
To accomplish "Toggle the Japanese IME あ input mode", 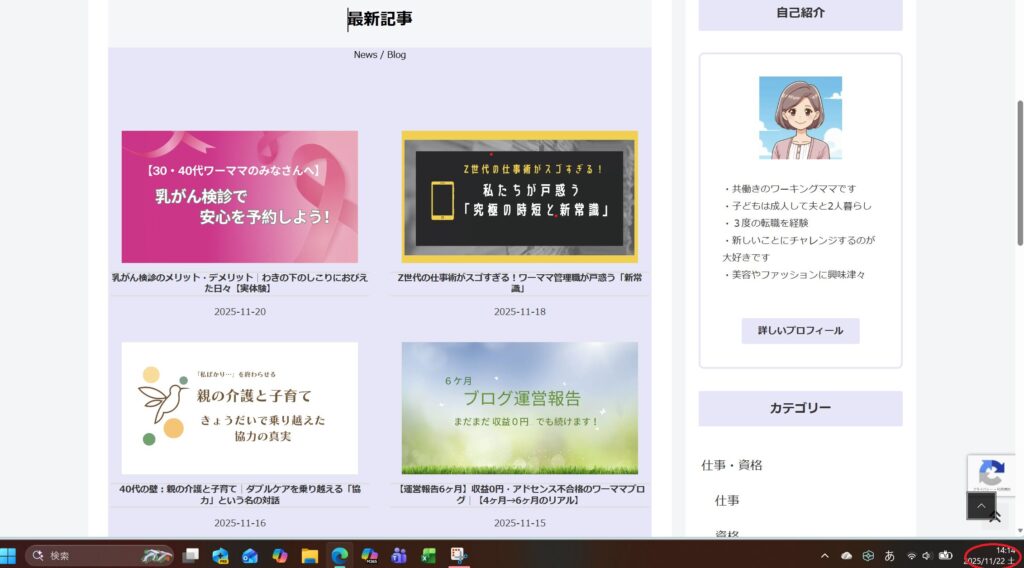I will pos(889,556).
